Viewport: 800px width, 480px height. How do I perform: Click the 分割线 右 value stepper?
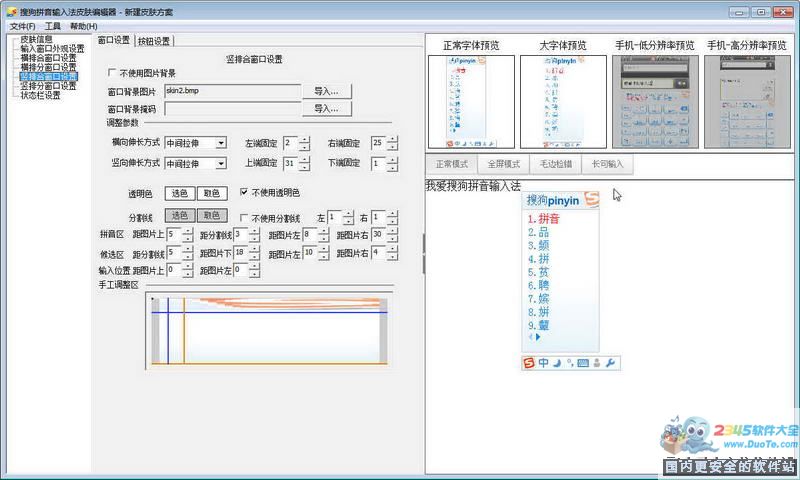[392, 218]
